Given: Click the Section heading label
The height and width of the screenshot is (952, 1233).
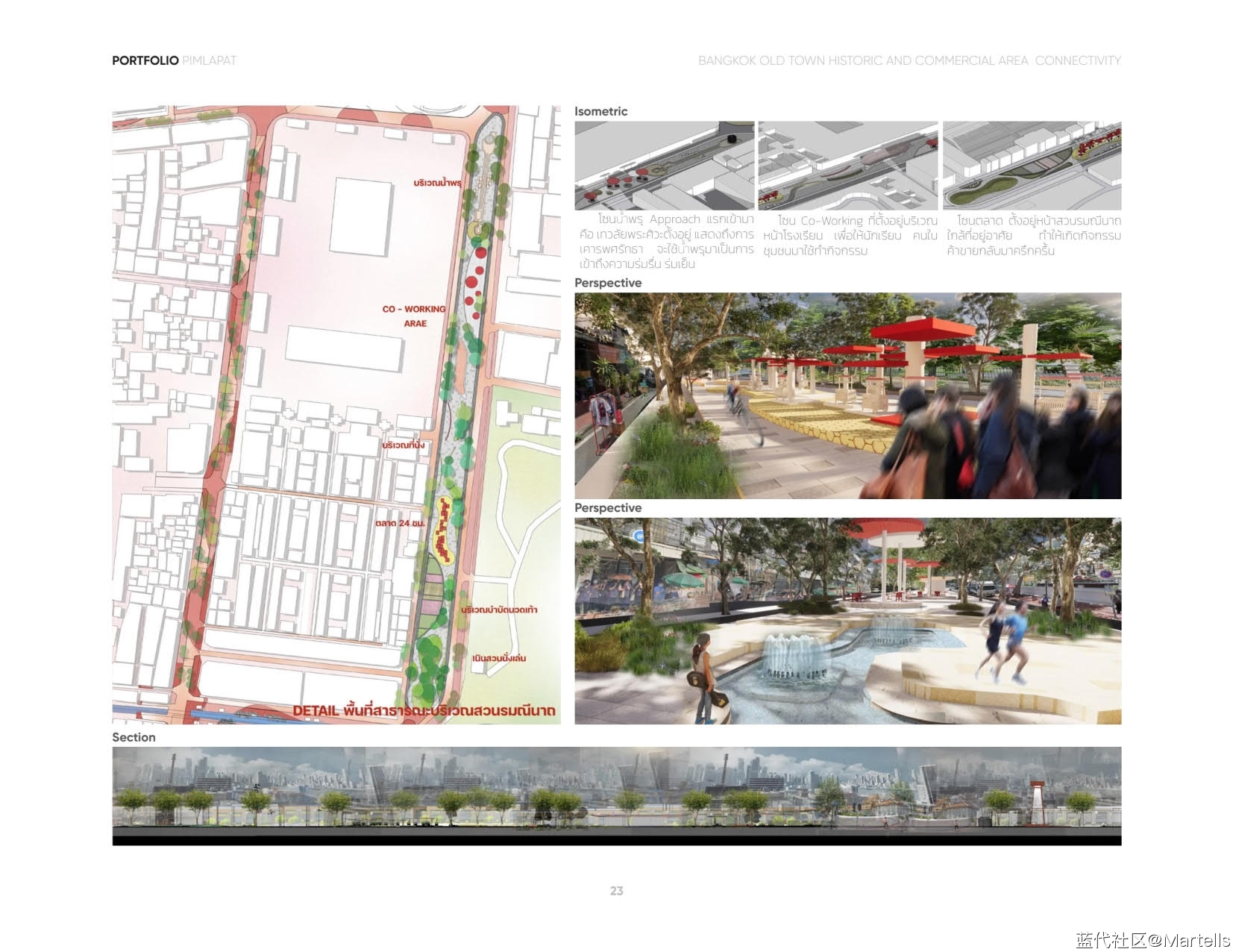Looking at the screenshot, I should pyautogui.click(x=134, y=737).
